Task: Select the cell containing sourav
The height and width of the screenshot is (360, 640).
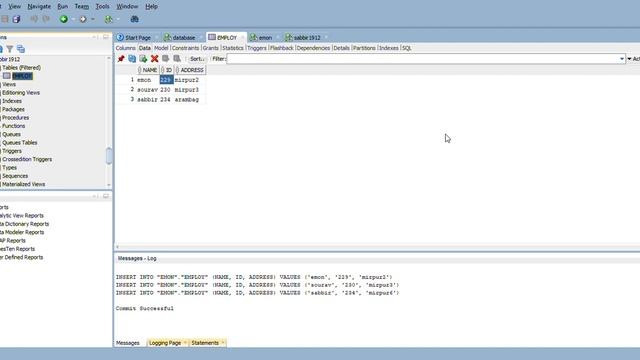Action: (147, 89)
